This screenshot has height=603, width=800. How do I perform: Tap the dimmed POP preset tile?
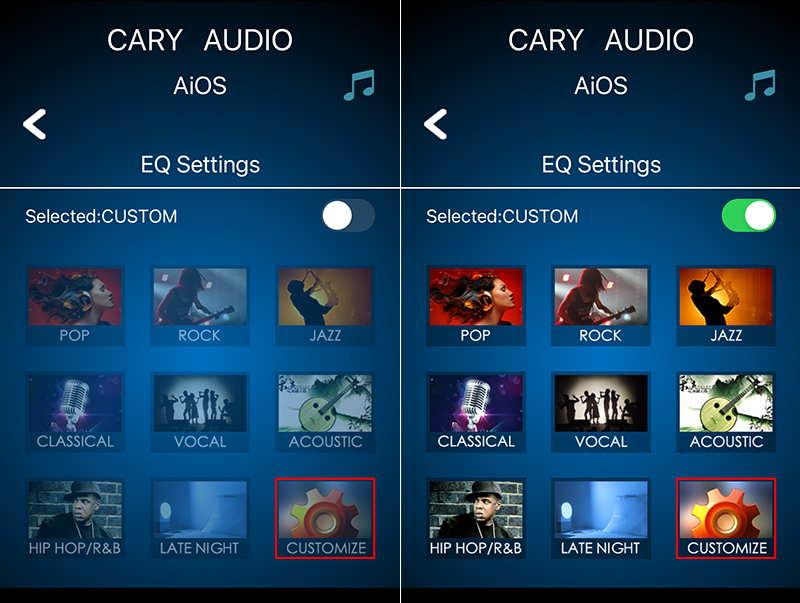pyautogui.click(x=75, y=306)
